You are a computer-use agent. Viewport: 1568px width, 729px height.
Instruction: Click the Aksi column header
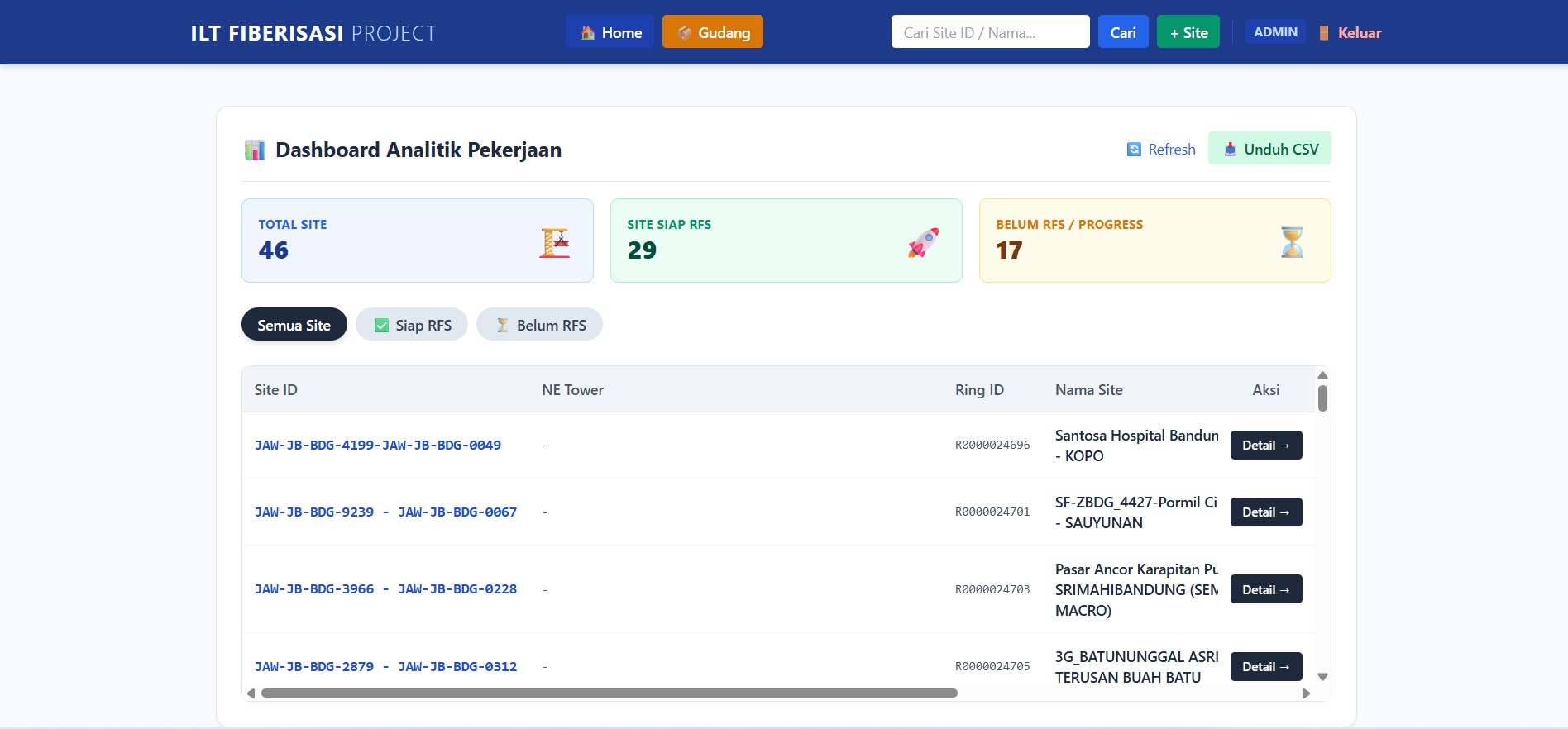coord(1265,389)
